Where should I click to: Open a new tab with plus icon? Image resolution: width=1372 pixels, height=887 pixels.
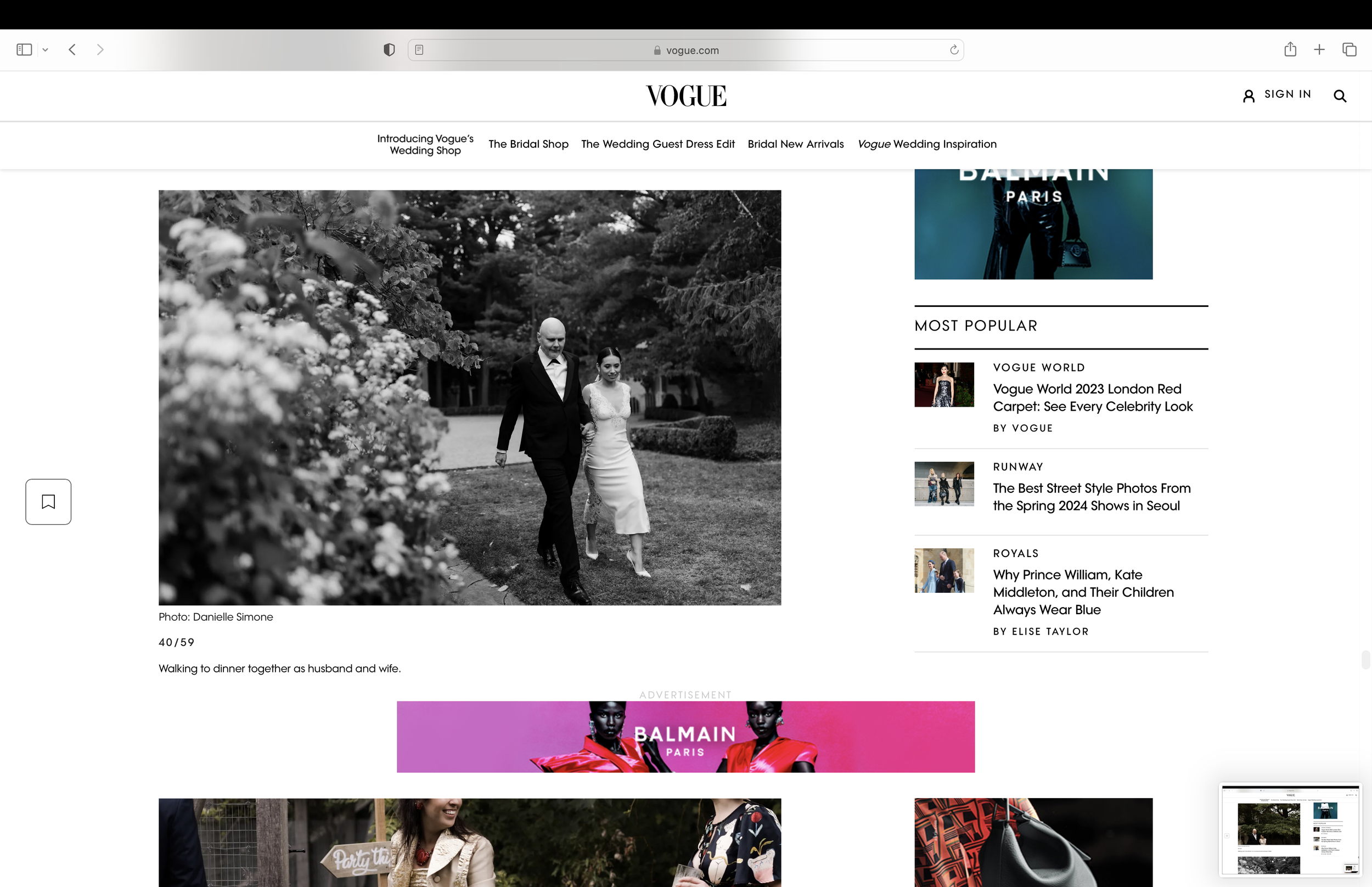(x=1319, y=50)
